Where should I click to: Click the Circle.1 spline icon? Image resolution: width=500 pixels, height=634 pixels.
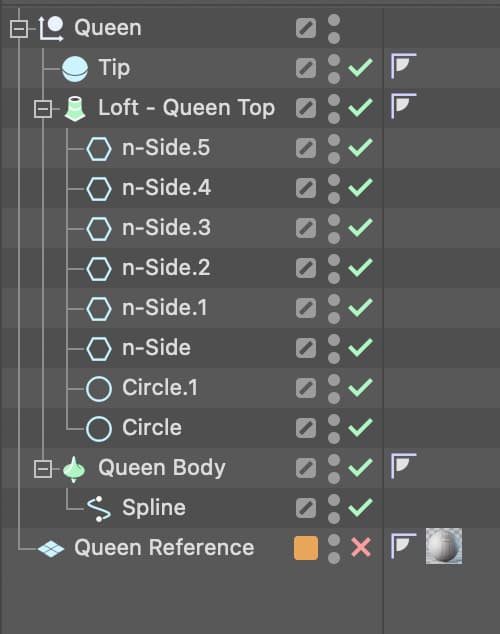[x=99, y=389]
